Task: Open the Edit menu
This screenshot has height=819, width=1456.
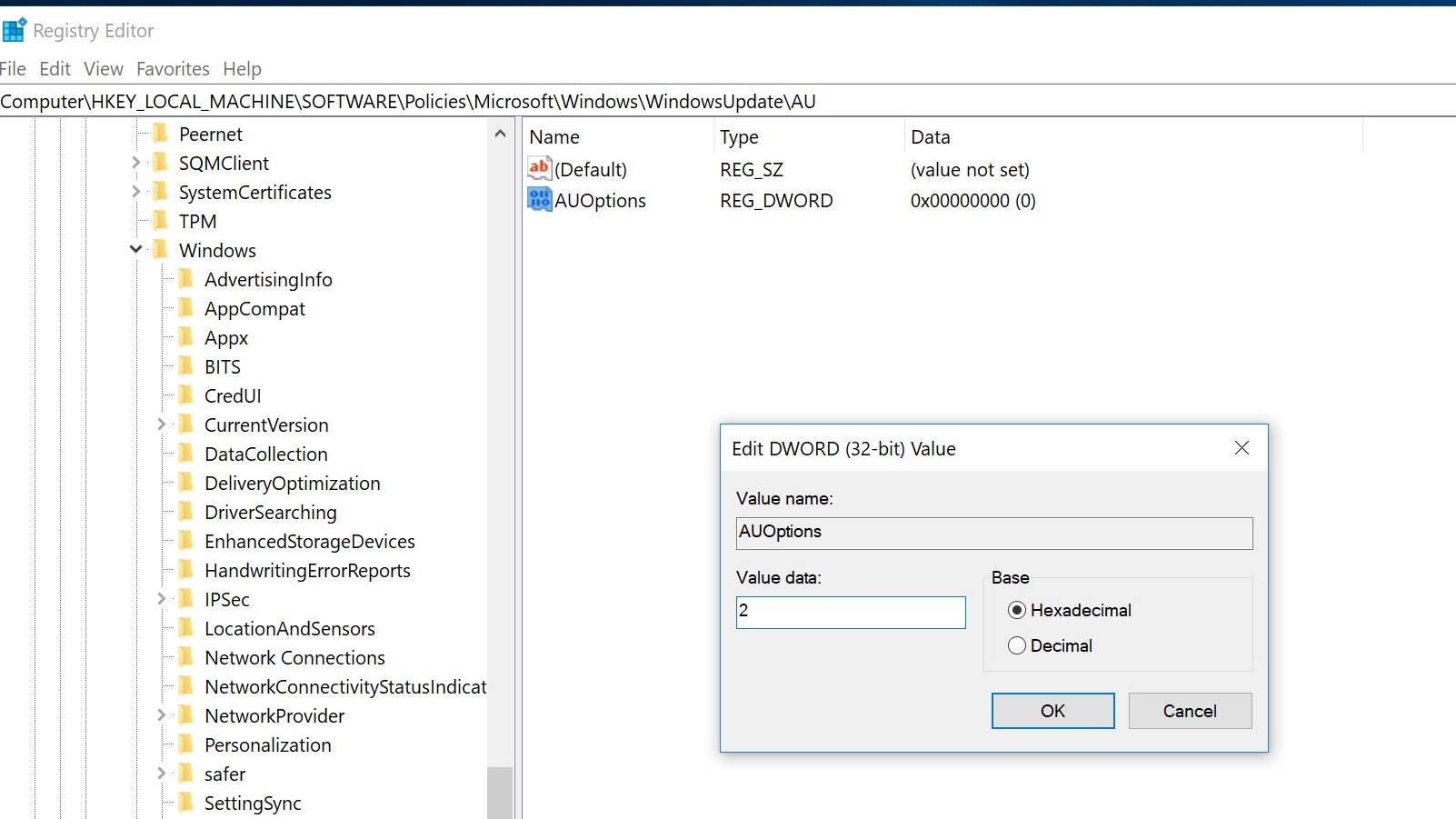Action: point(55,69)
